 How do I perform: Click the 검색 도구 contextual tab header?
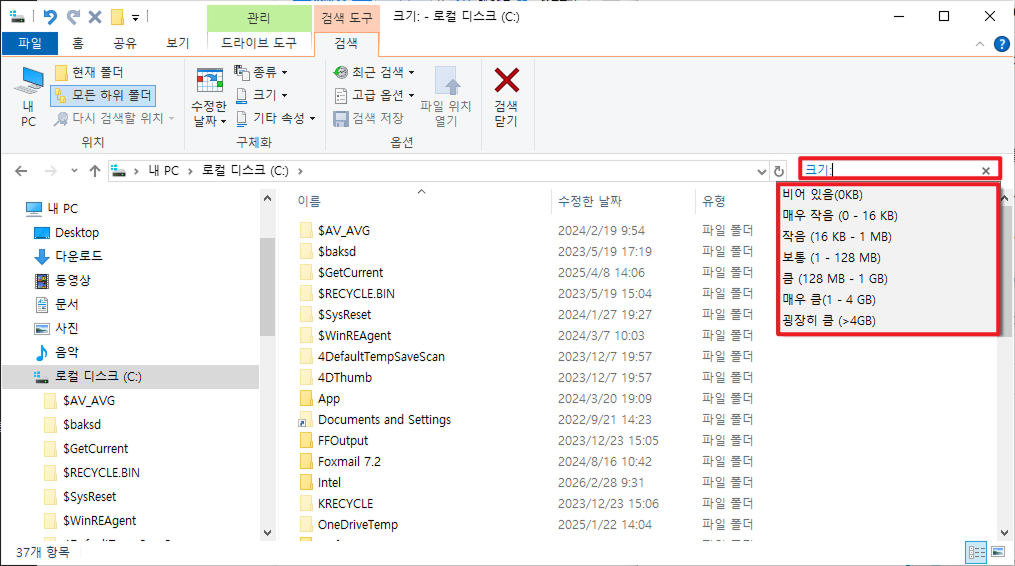(x=347, y=18)
